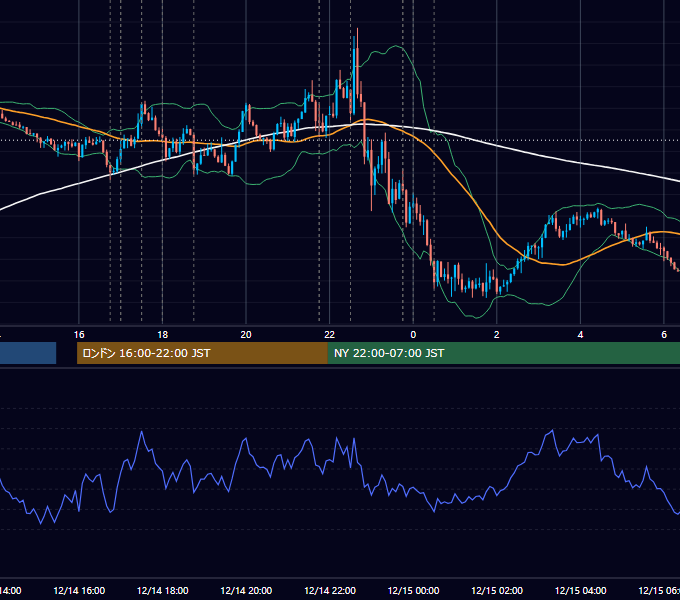Select hour label 16 on price chart axis
The image size is (680, 600).
click(79, 335)
